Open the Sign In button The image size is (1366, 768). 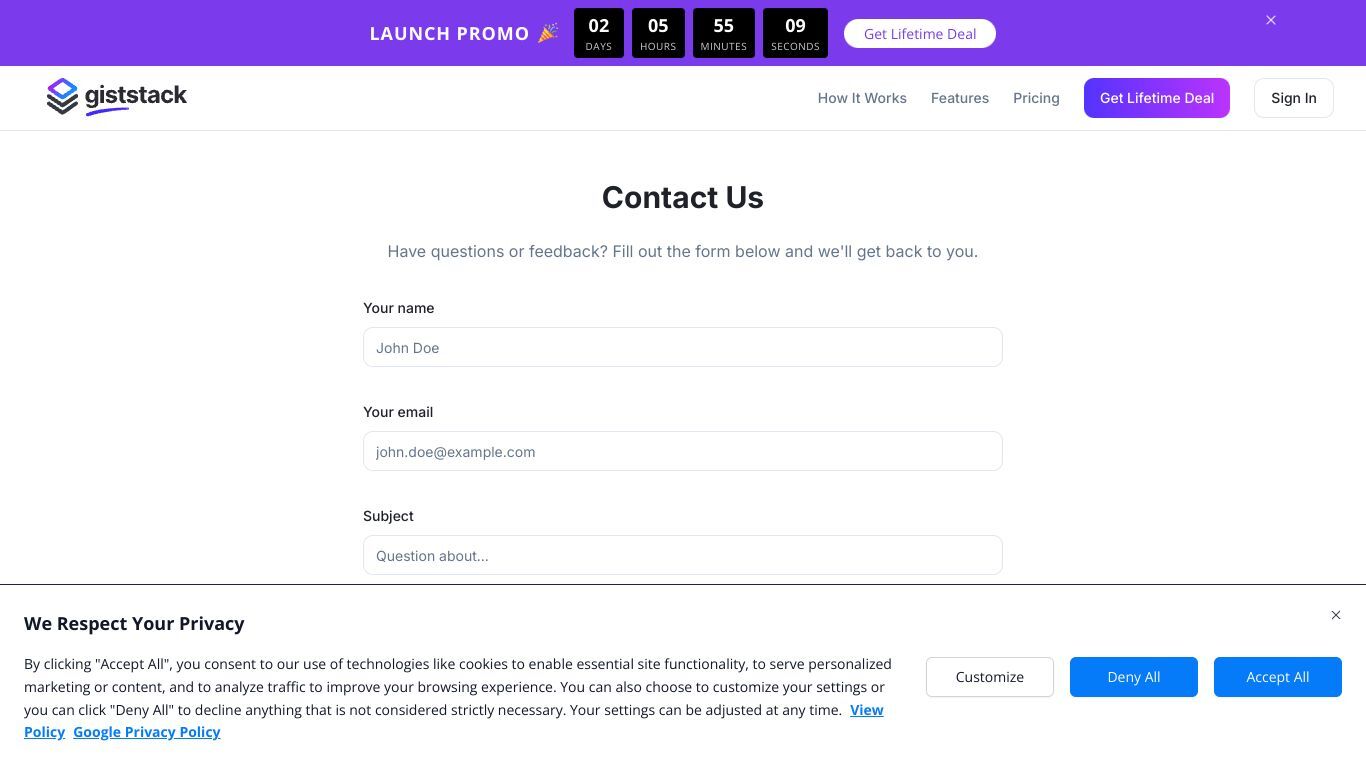pos(1294,98)
